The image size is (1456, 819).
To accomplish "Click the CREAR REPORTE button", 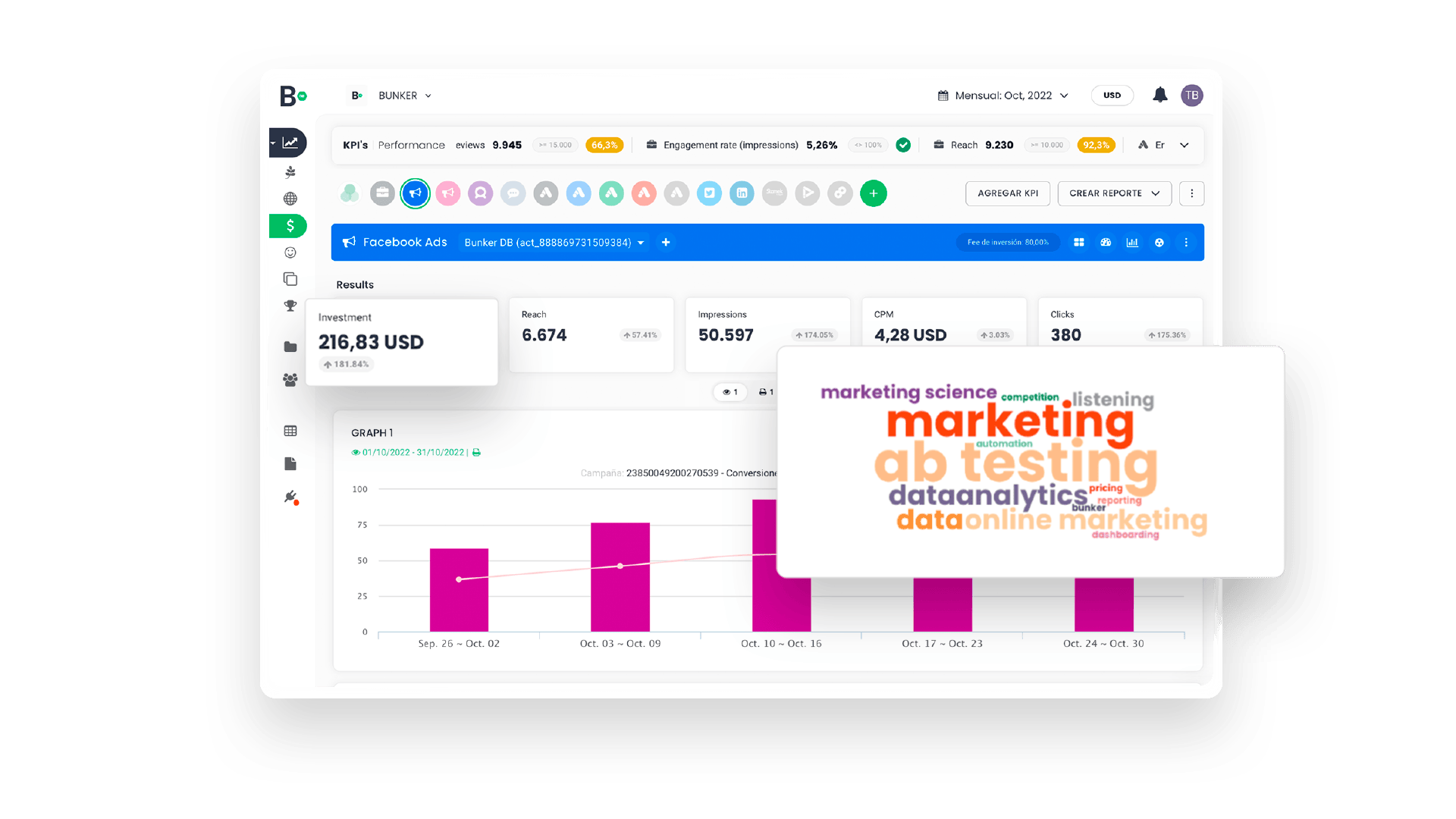I will (1114, 193).
